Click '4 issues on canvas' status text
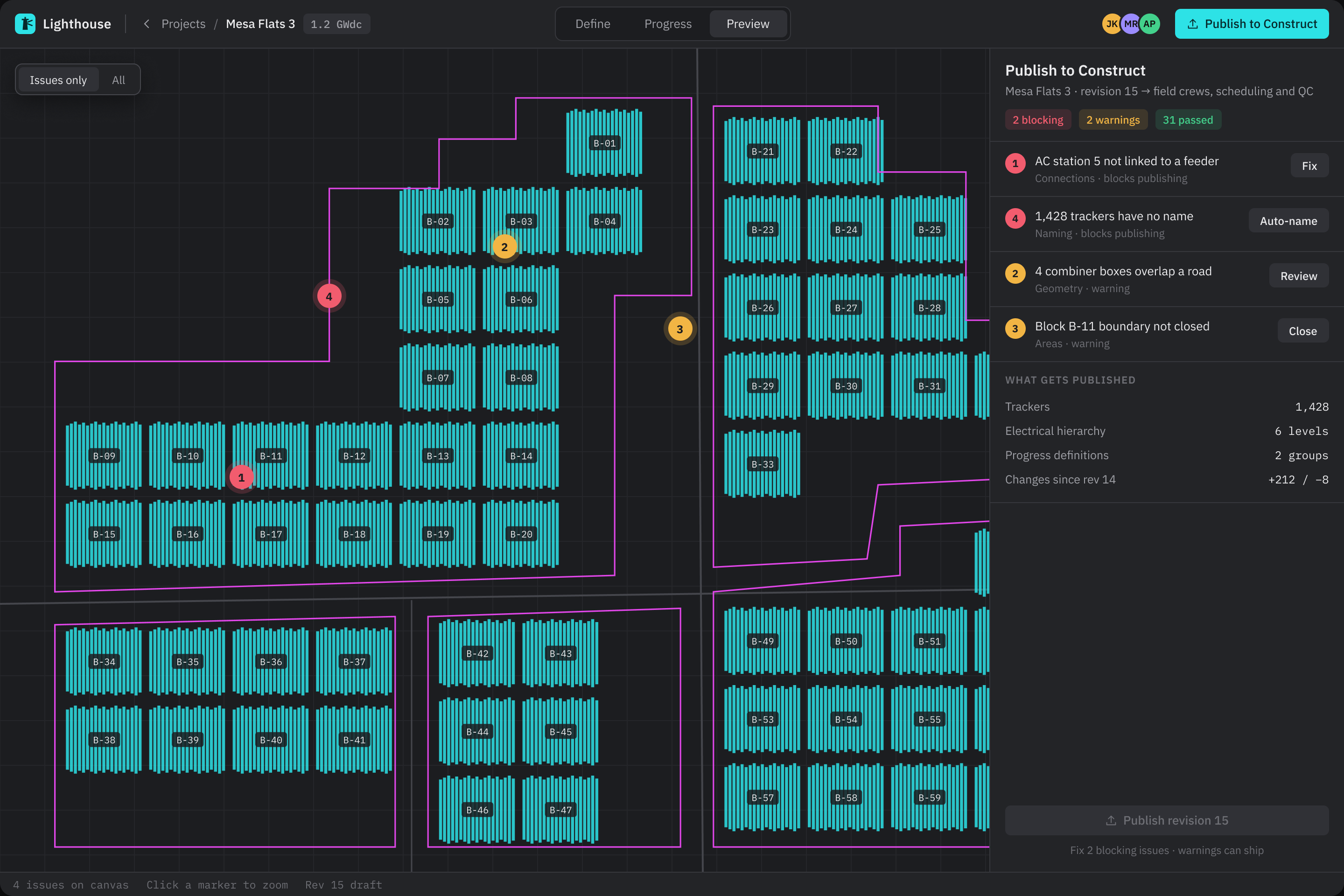 [x=71, y=885]
